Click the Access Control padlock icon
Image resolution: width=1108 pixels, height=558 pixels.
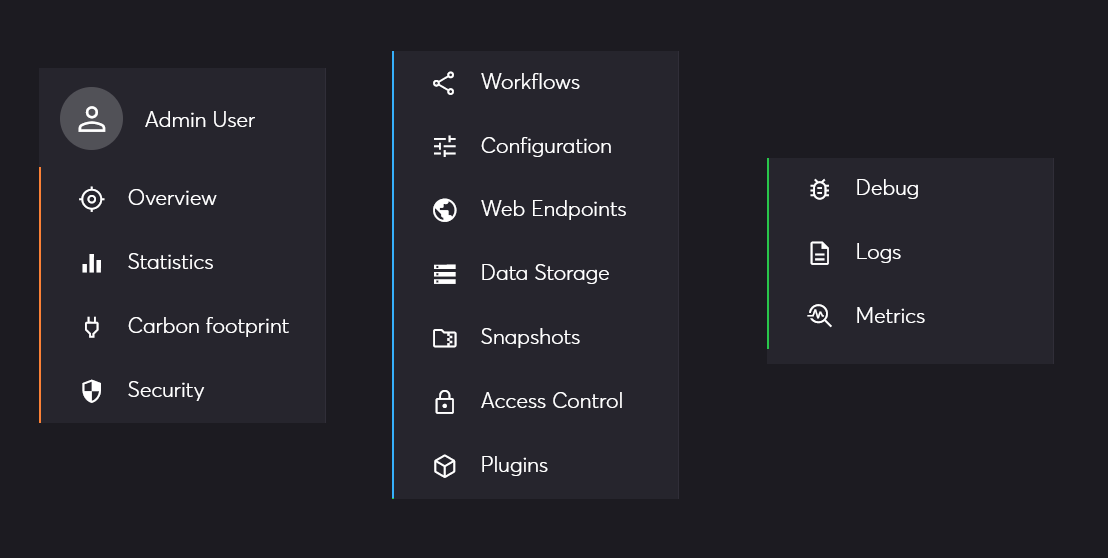click(x=444, y=402)
